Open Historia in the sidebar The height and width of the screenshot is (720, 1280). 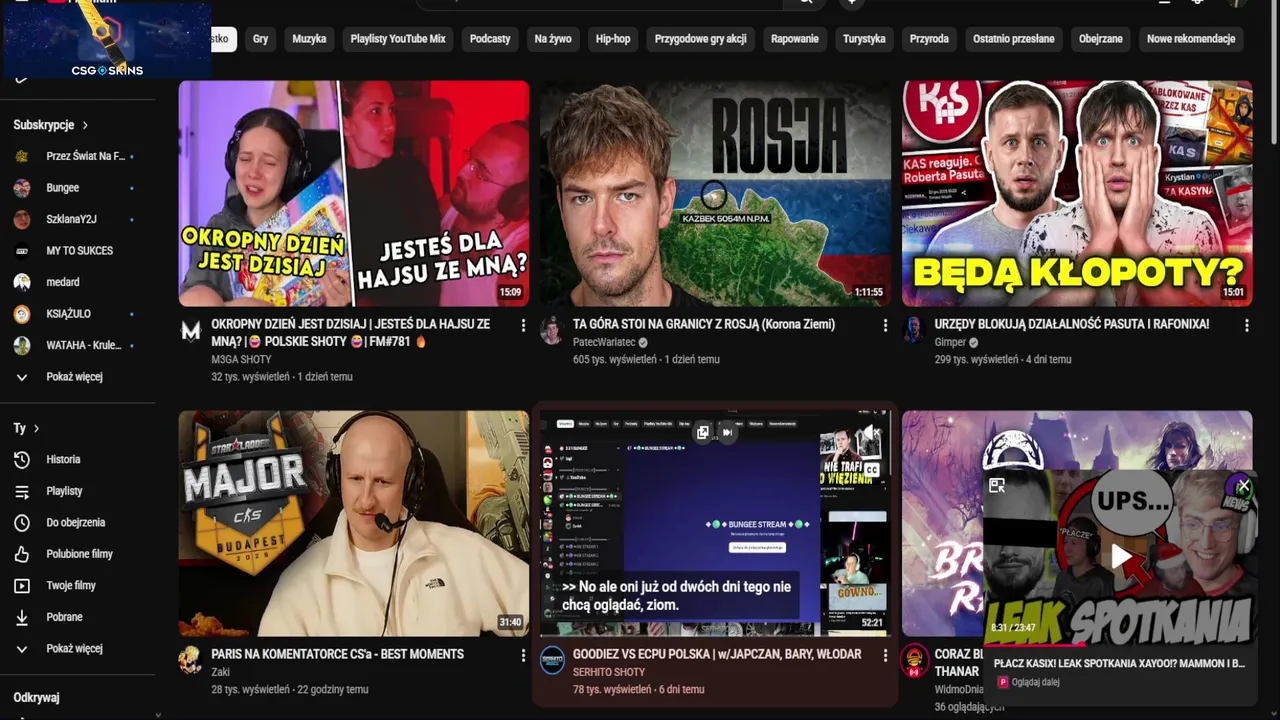pyautogui.click(x=63, y=459)
